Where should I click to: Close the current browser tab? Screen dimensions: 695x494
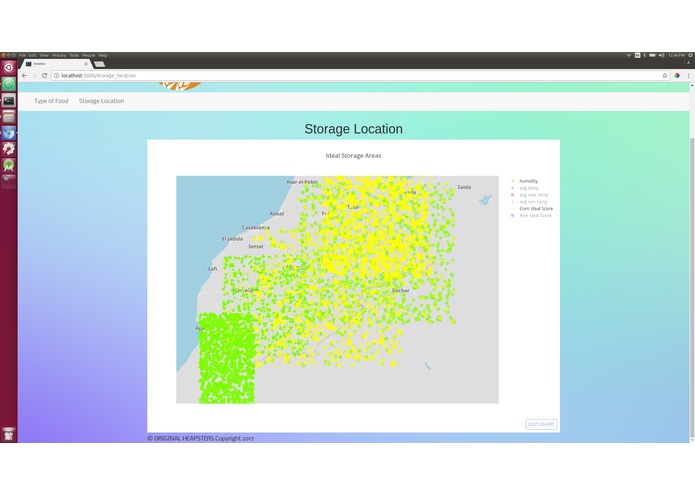[x=86, y=64]
